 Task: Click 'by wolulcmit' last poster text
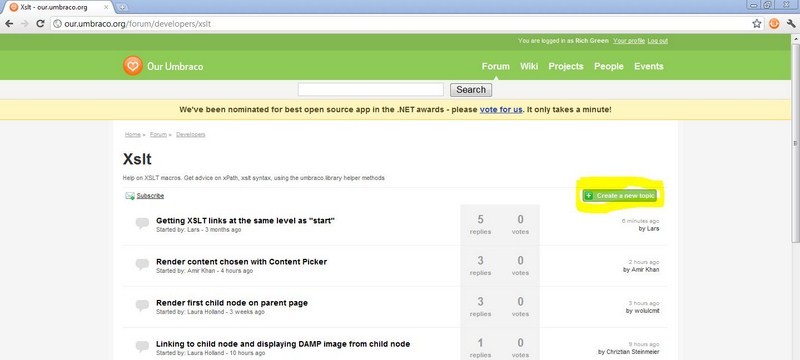pos(643,311)
